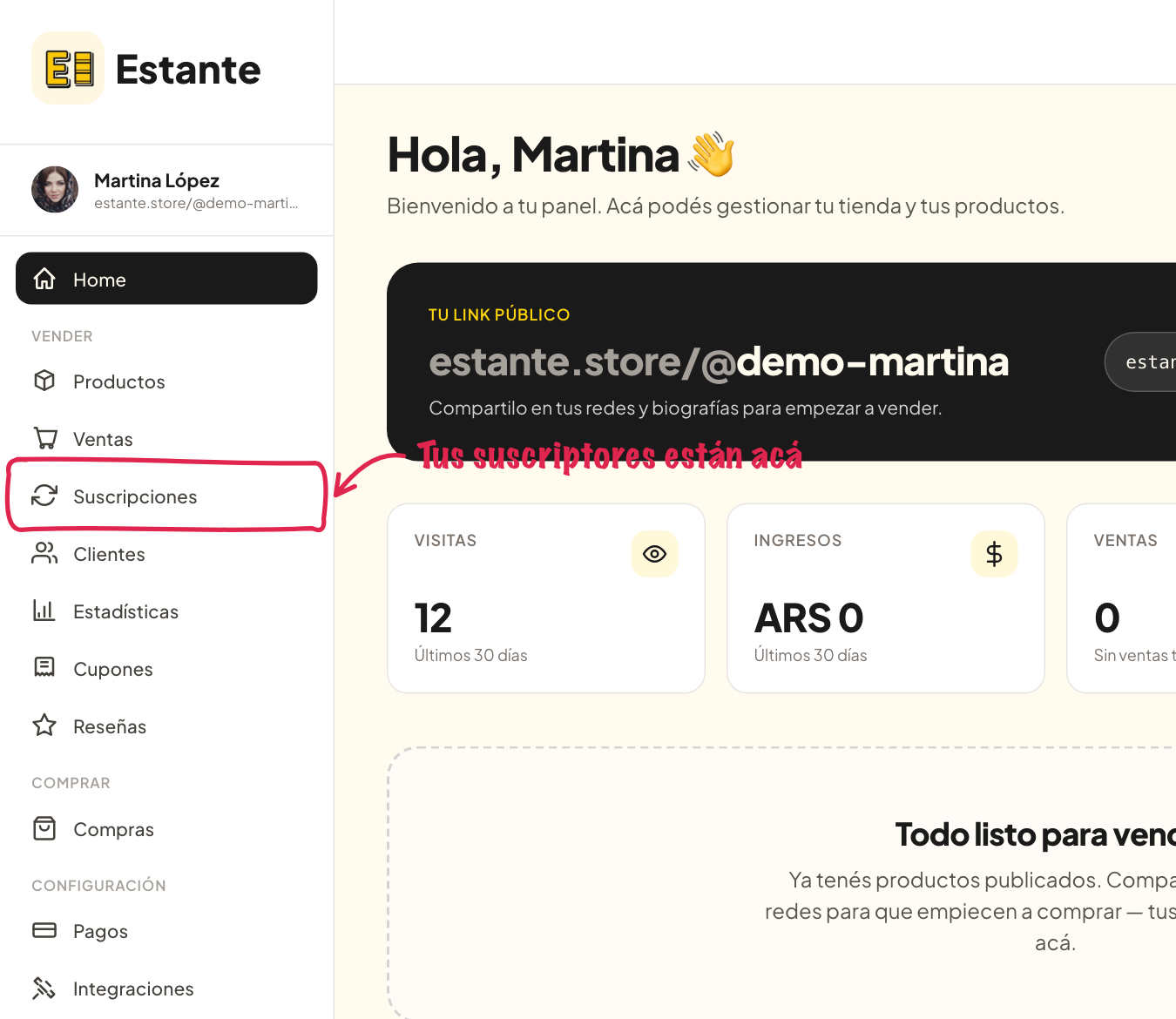
Task: Click the Estadísticas bar chart icon
Action: click(x=44, y=611)
